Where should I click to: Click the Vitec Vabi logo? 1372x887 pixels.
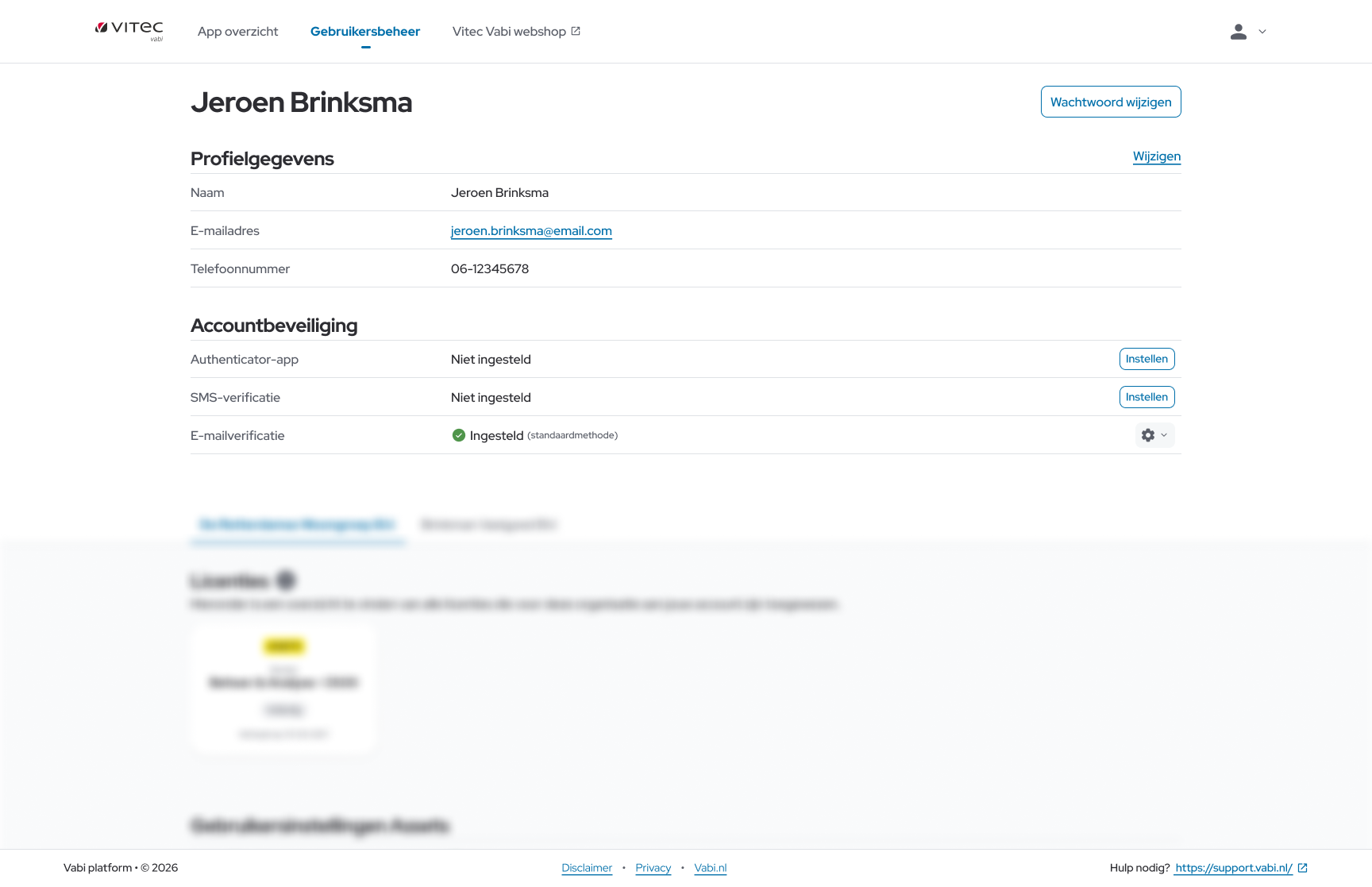[x=129, y=31]
